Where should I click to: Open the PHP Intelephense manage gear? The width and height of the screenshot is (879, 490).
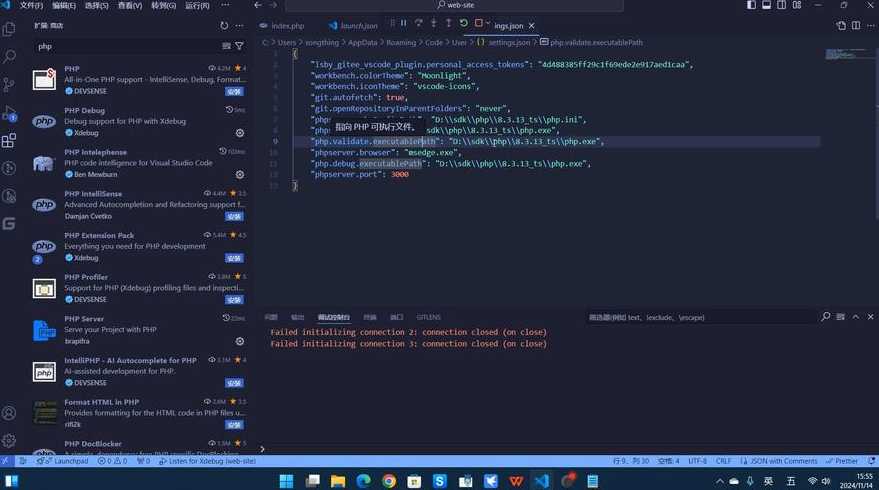pos(239,174)
